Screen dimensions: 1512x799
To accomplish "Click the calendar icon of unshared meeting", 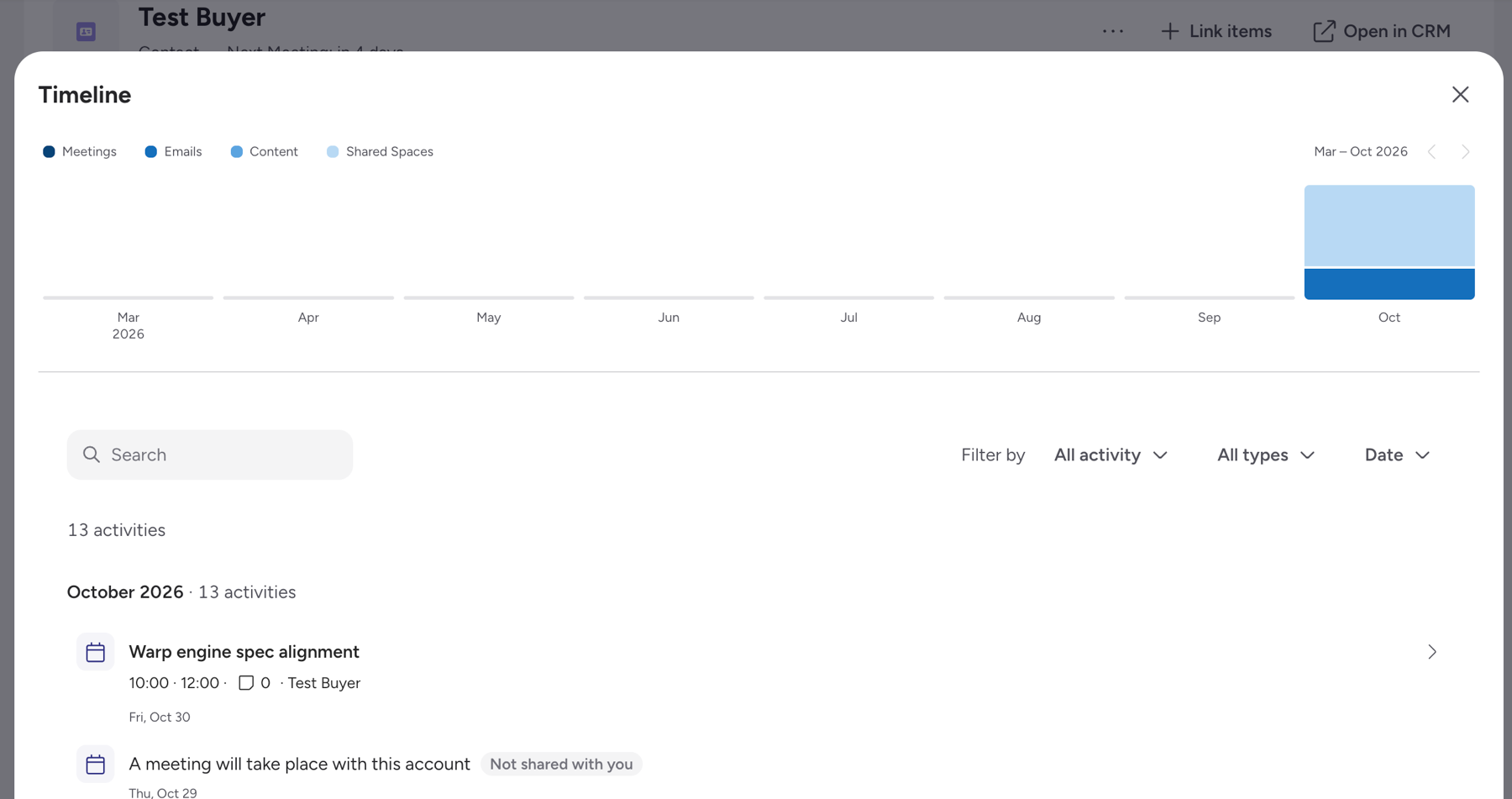I will [95, 765].
